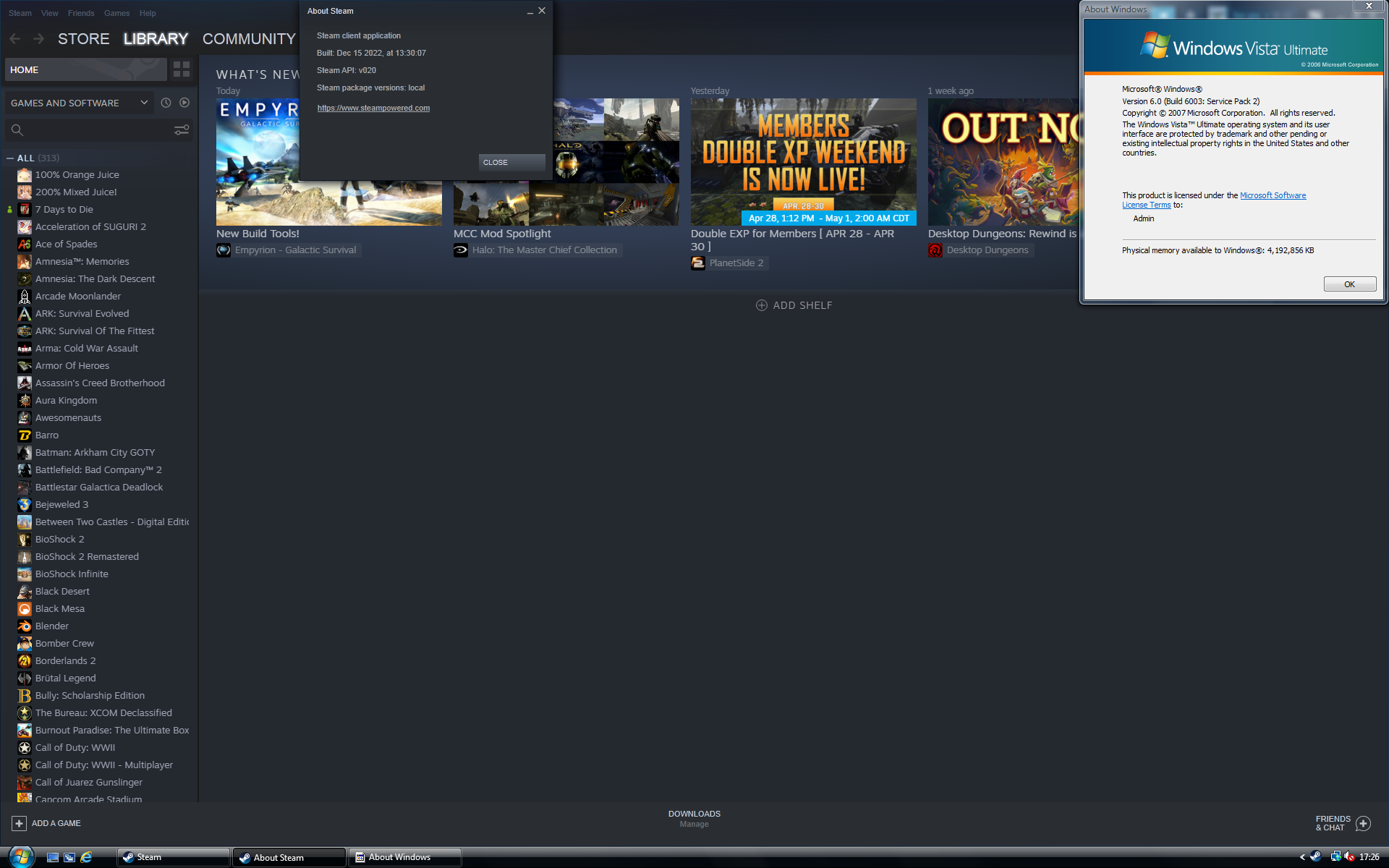Toggle ready-to-play filter icon
This screenshot has height=868, width=1389.
pyautogui.click(x=184, y=103)
